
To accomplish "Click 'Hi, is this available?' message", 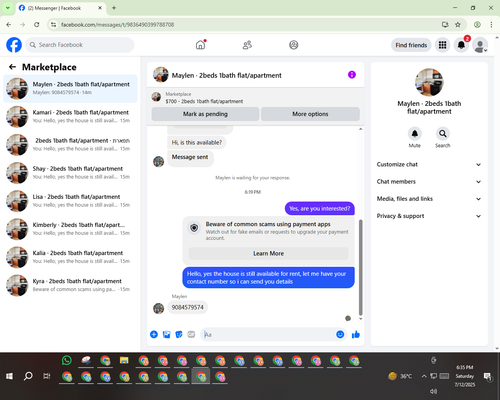I will (197, 142).
